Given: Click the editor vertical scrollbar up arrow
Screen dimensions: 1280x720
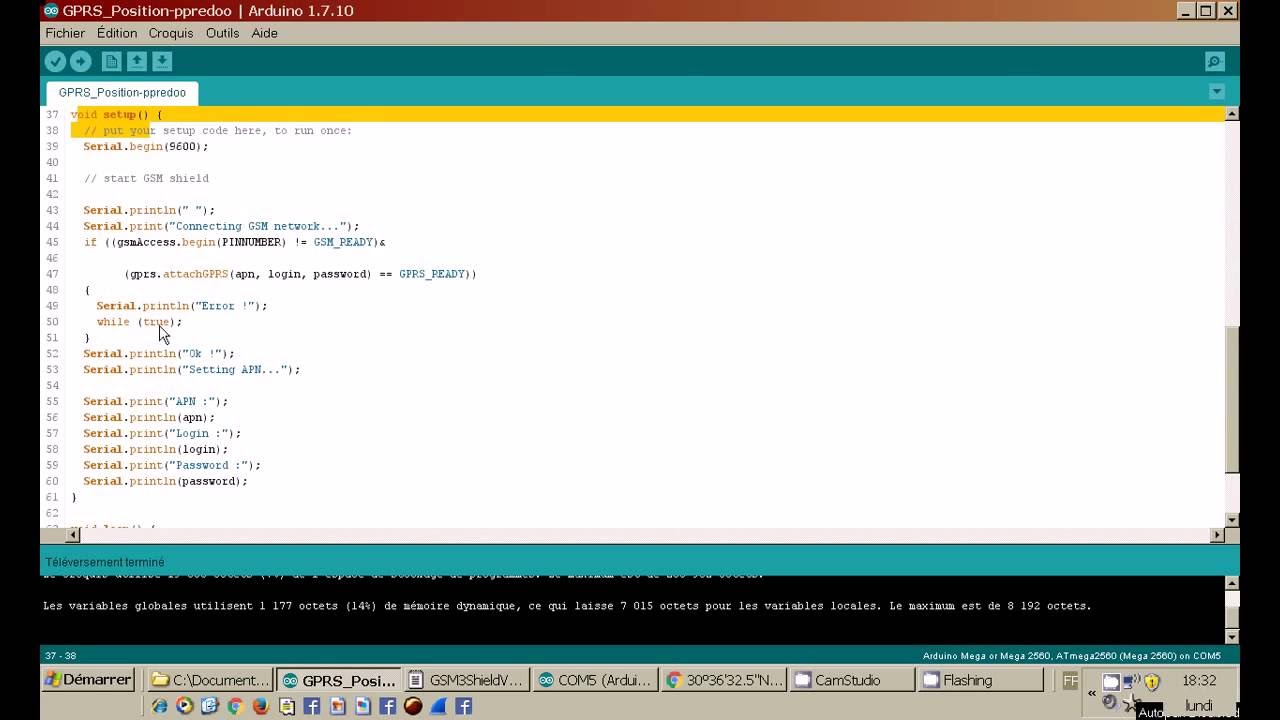Looking at the screenshot, I should coord(1232,114).
